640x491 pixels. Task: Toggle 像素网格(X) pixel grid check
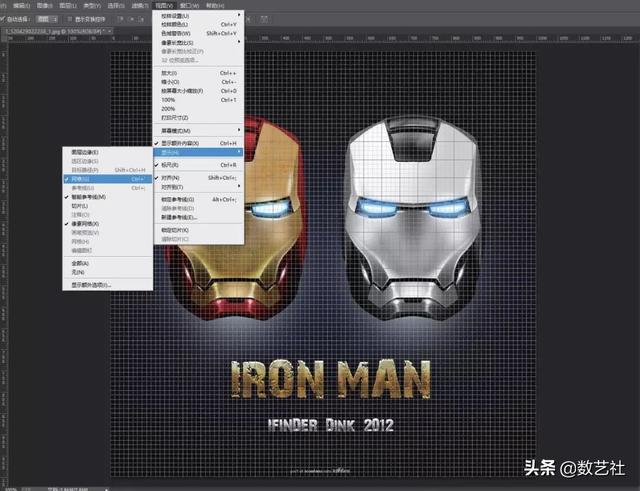point(108,224)
